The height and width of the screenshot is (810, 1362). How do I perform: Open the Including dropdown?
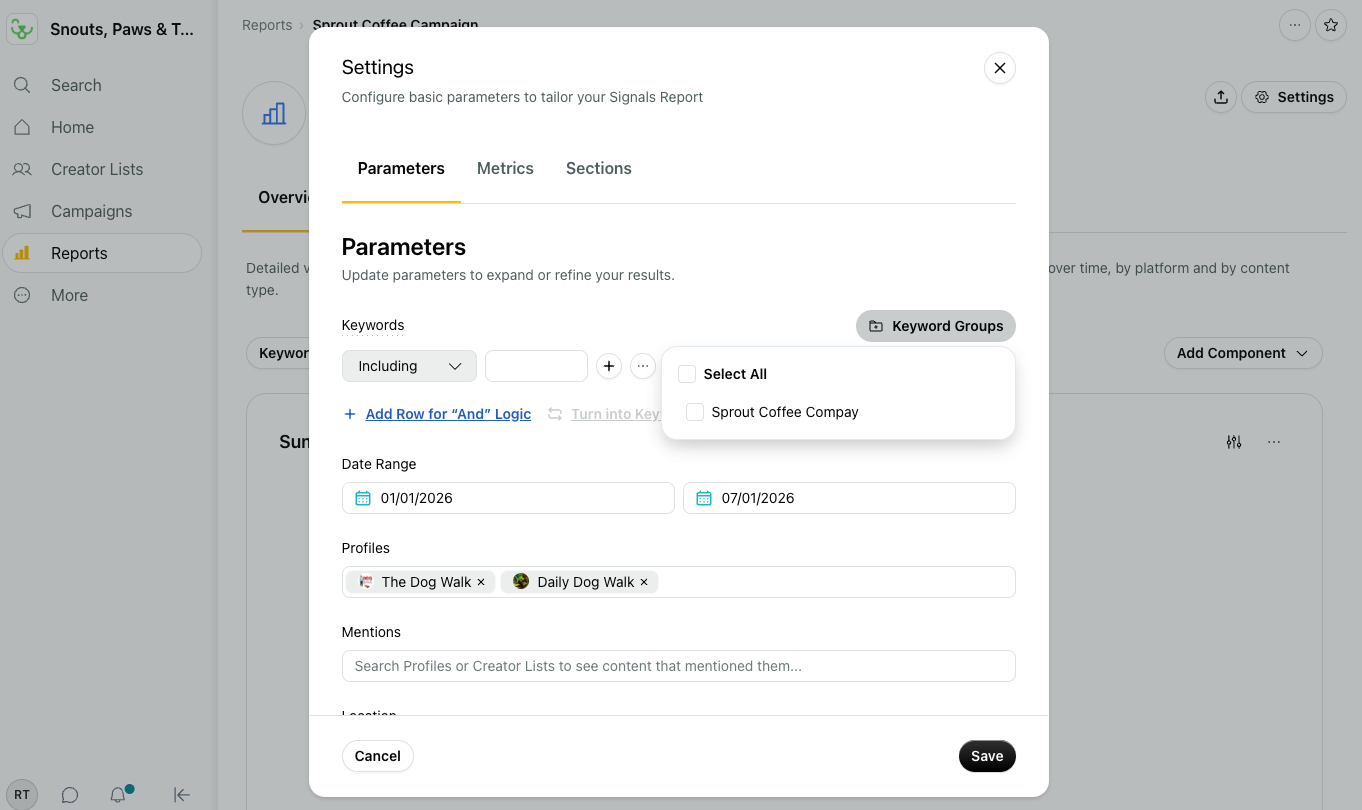pos(409,366)
